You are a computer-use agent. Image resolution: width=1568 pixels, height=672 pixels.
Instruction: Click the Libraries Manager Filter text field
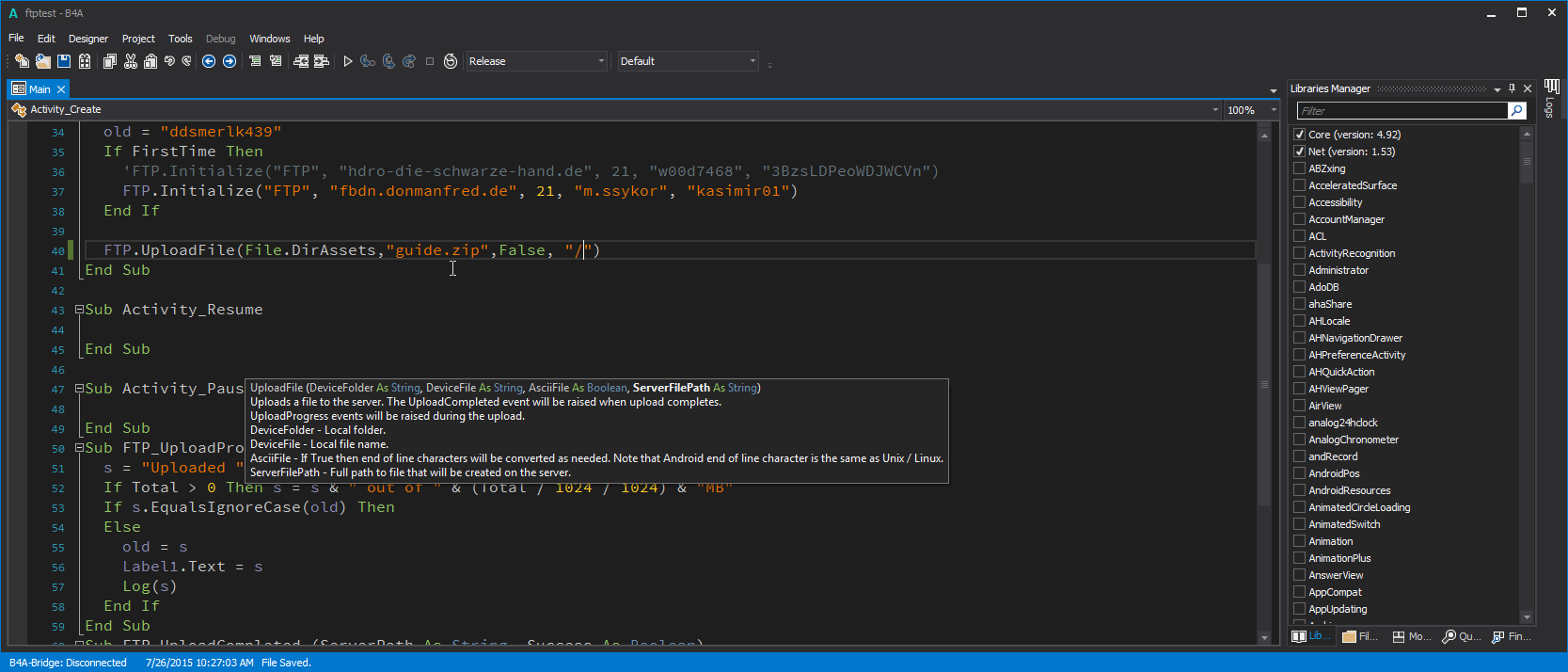pos(1402,111)
